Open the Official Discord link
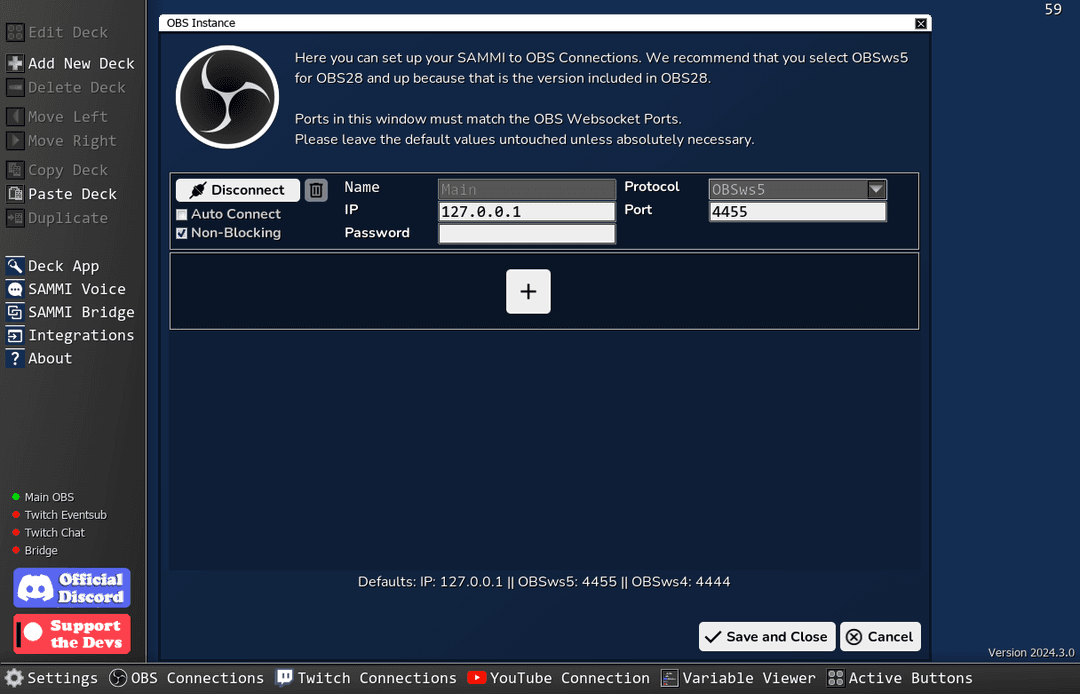 click(72, 588)
